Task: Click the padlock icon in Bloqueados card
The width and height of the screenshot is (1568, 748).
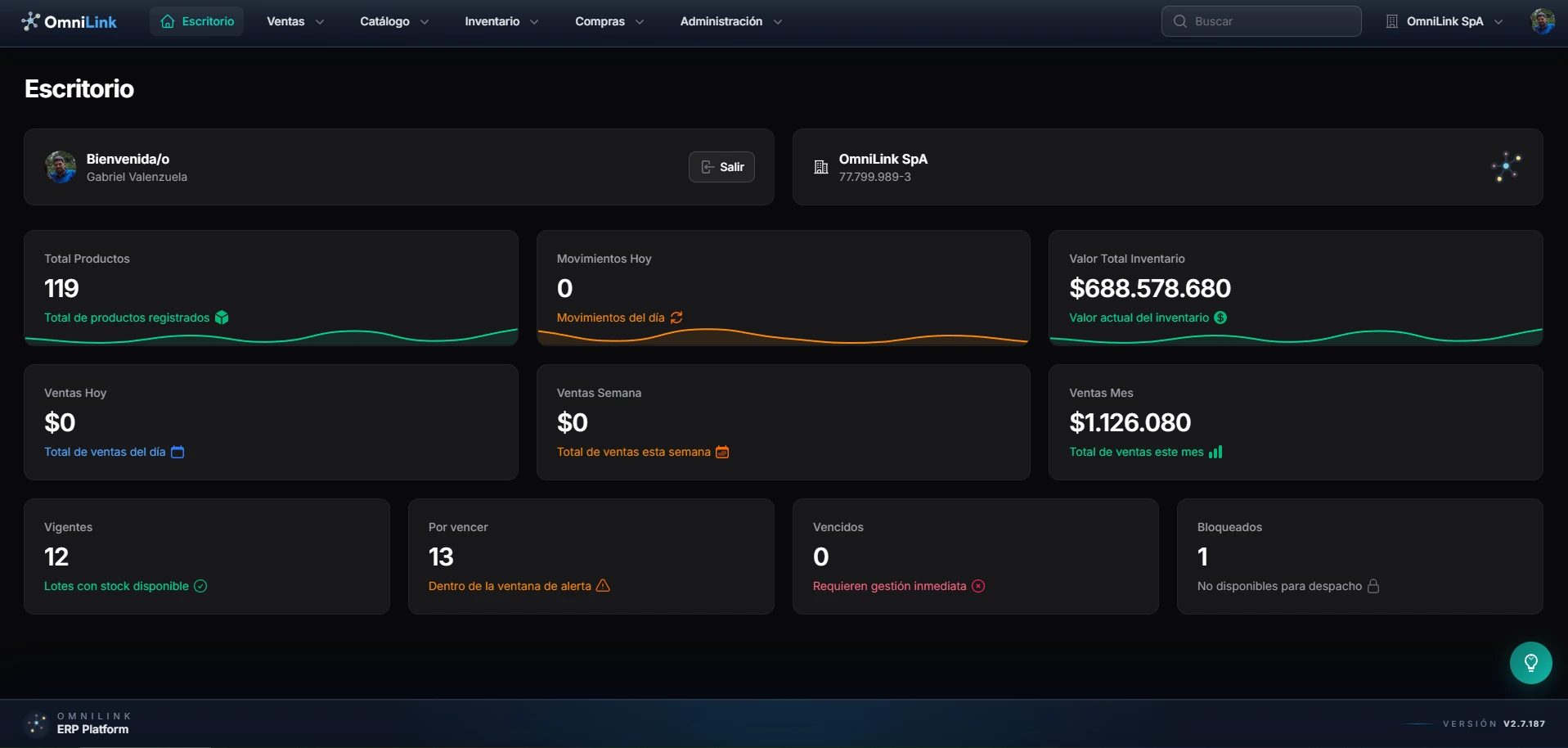Action: click(1373, 586)
